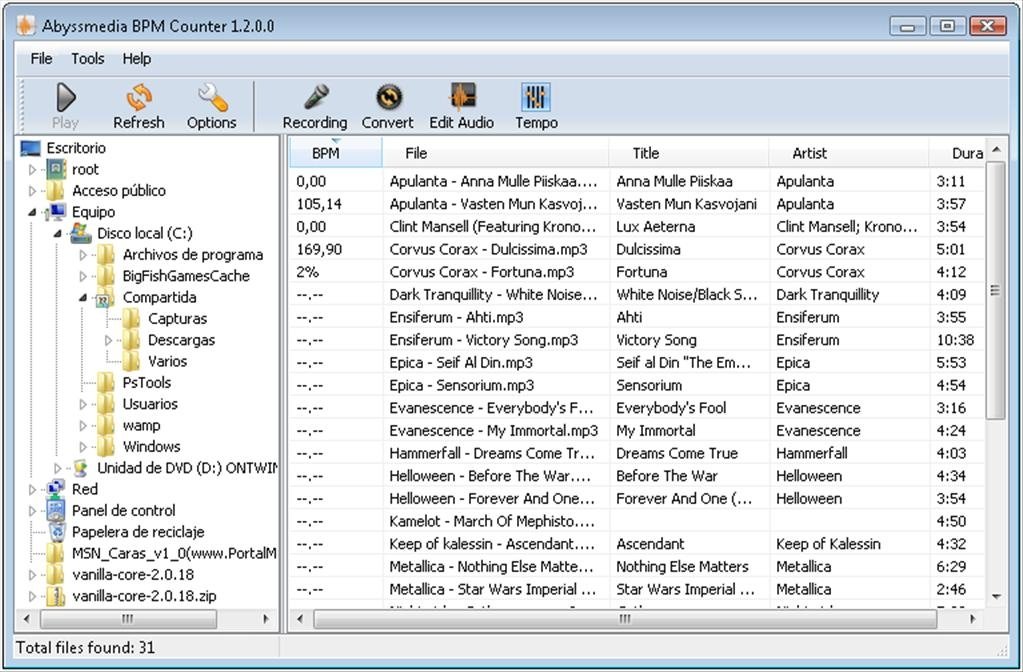Click the vanilla-core-2.0.18.zip archive icon
1023x672 pixels.
[56, 596]
